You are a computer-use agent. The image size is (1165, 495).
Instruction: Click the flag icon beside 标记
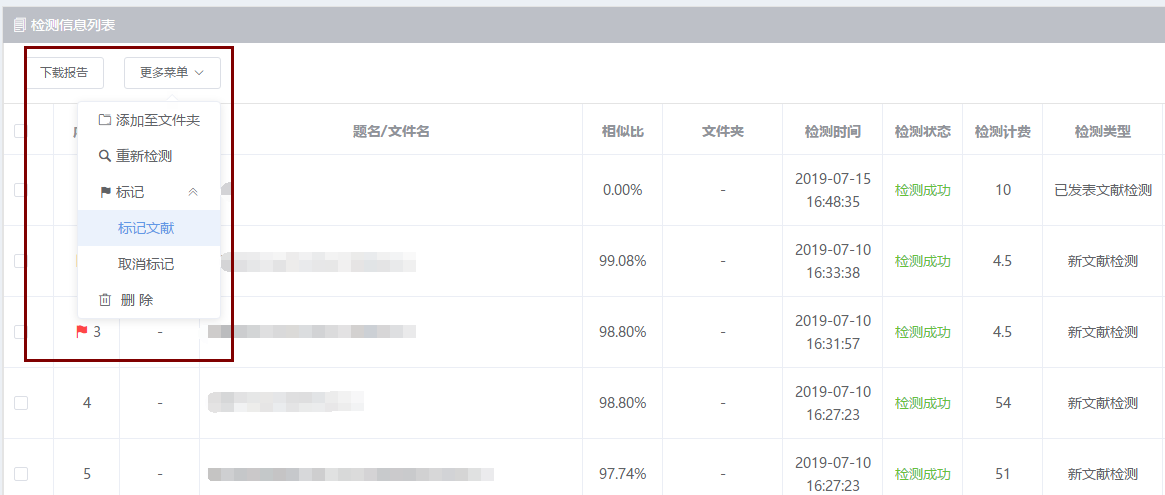click(106, 192)
